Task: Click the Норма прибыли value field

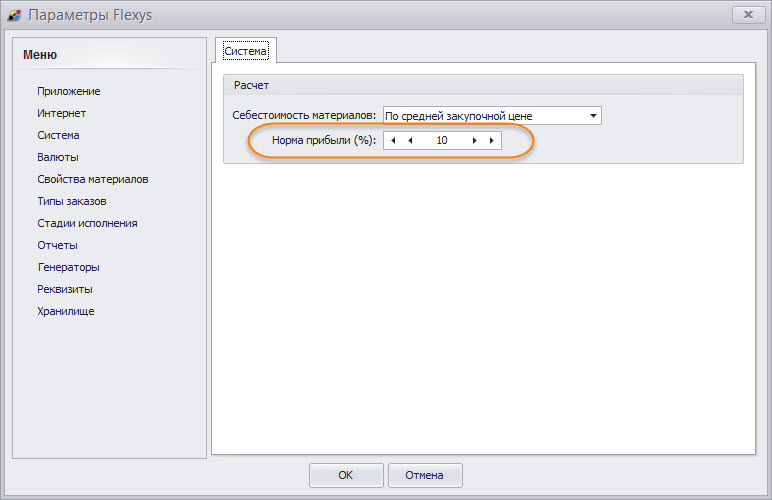Action: [x=441, y=141]
